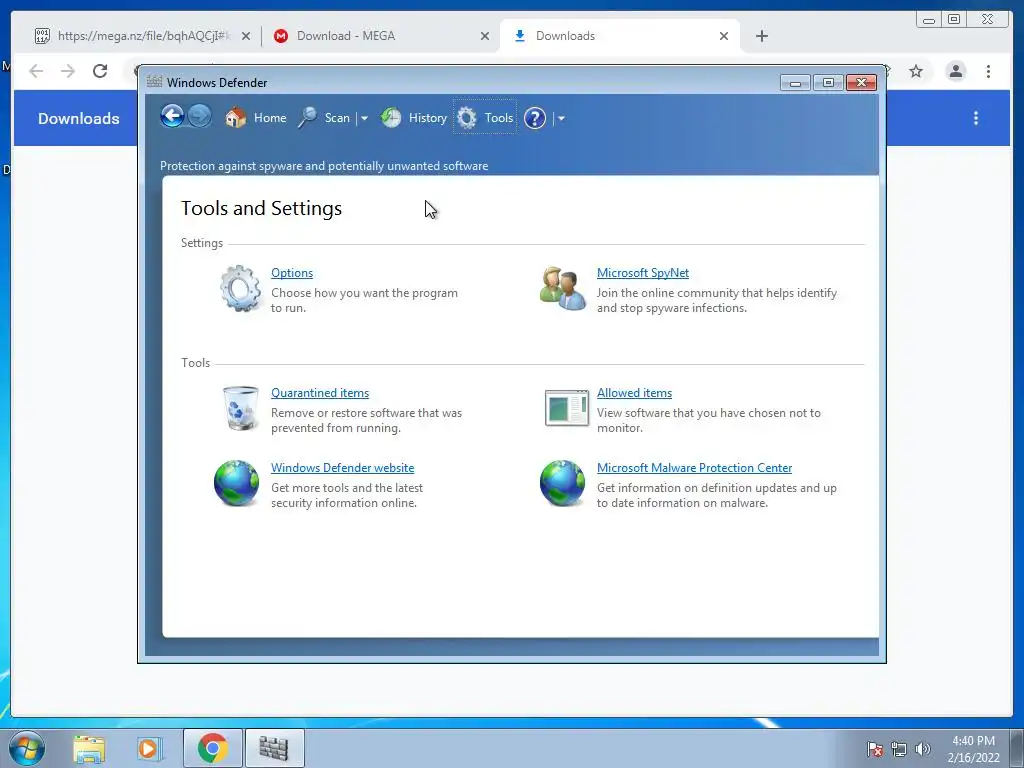Open History clock icon
This screenshot has height=768, width=1024.
pos(391,118)
